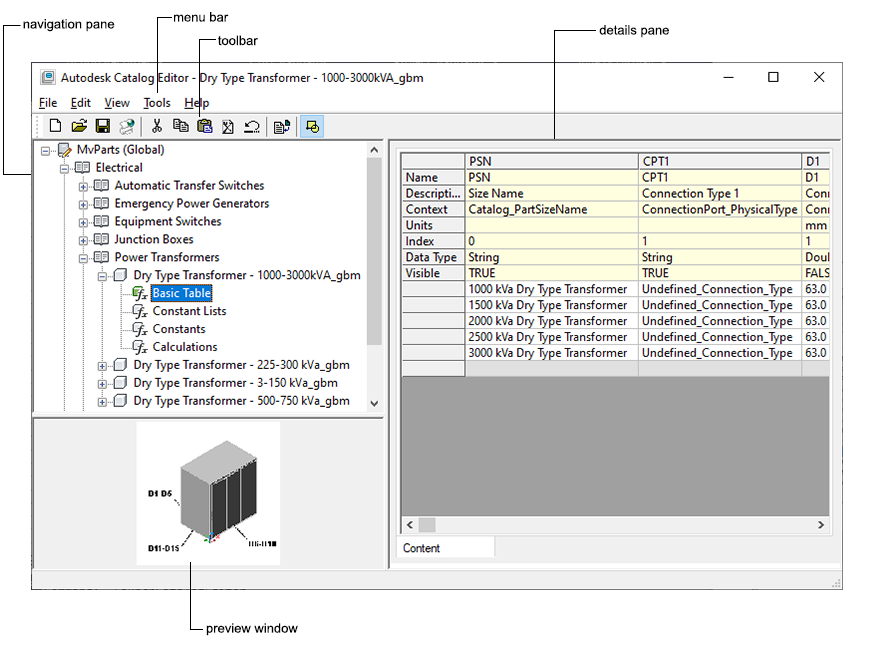Click the 'Catalog_PartSizeName' cell
875x647 pixels.
pyautogui.click(x=551, y=209)
